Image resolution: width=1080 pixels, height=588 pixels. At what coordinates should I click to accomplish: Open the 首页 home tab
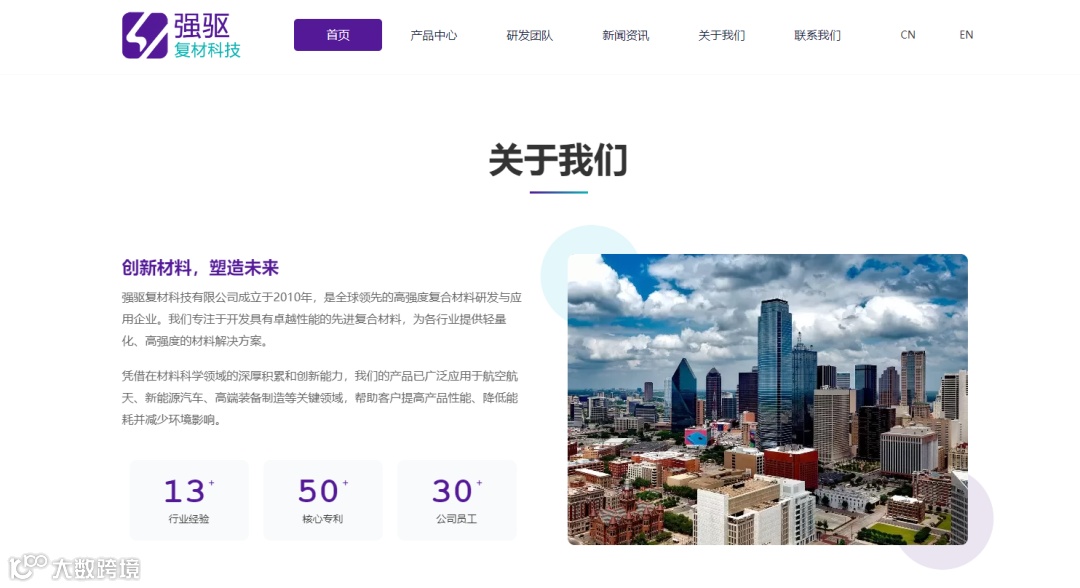[x=338, y=35]
